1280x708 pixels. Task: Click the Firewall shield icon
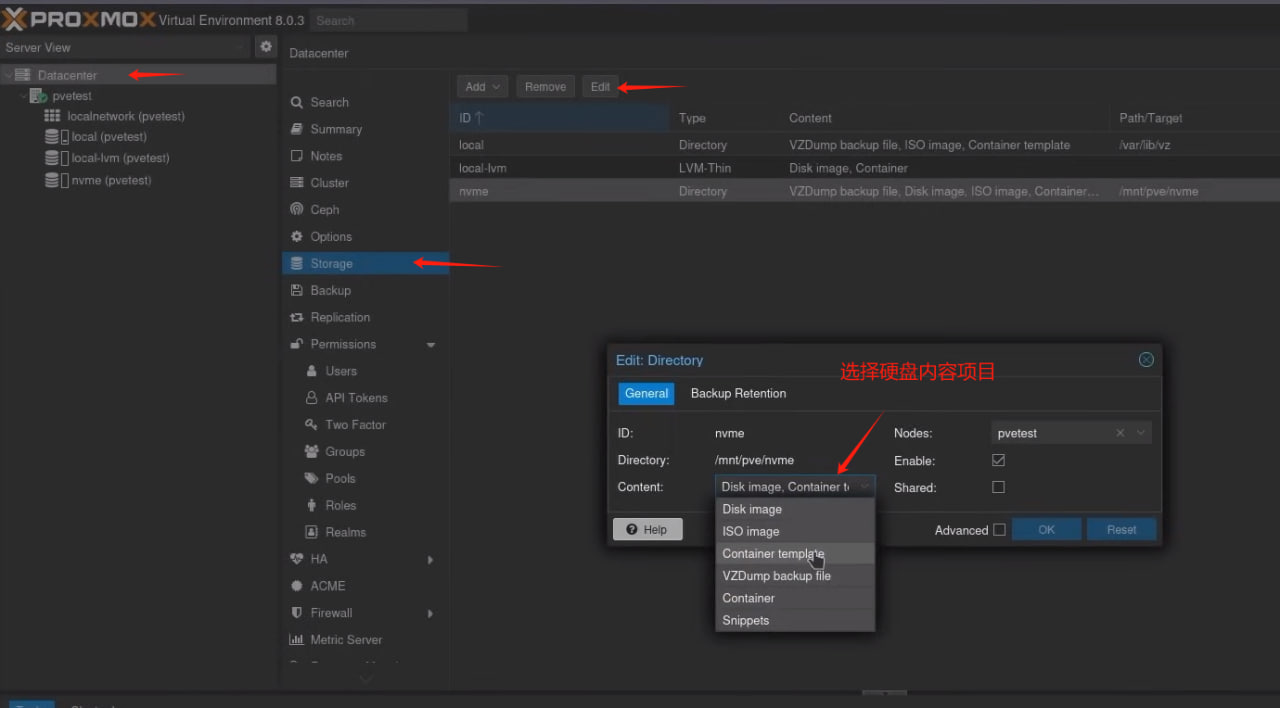coord(297,613)
